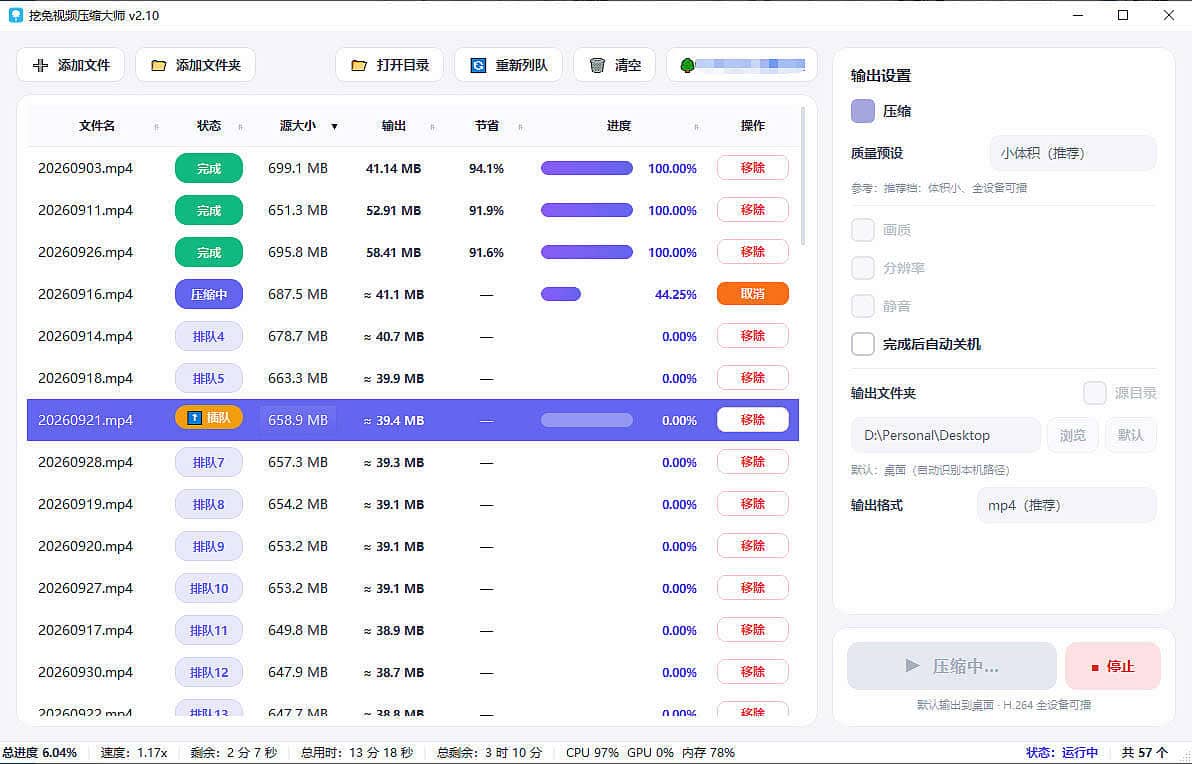This screenshot has width=1192, height=764.
Task: Click the 完成 badge of 20260911.mp4
Action: 209,210
